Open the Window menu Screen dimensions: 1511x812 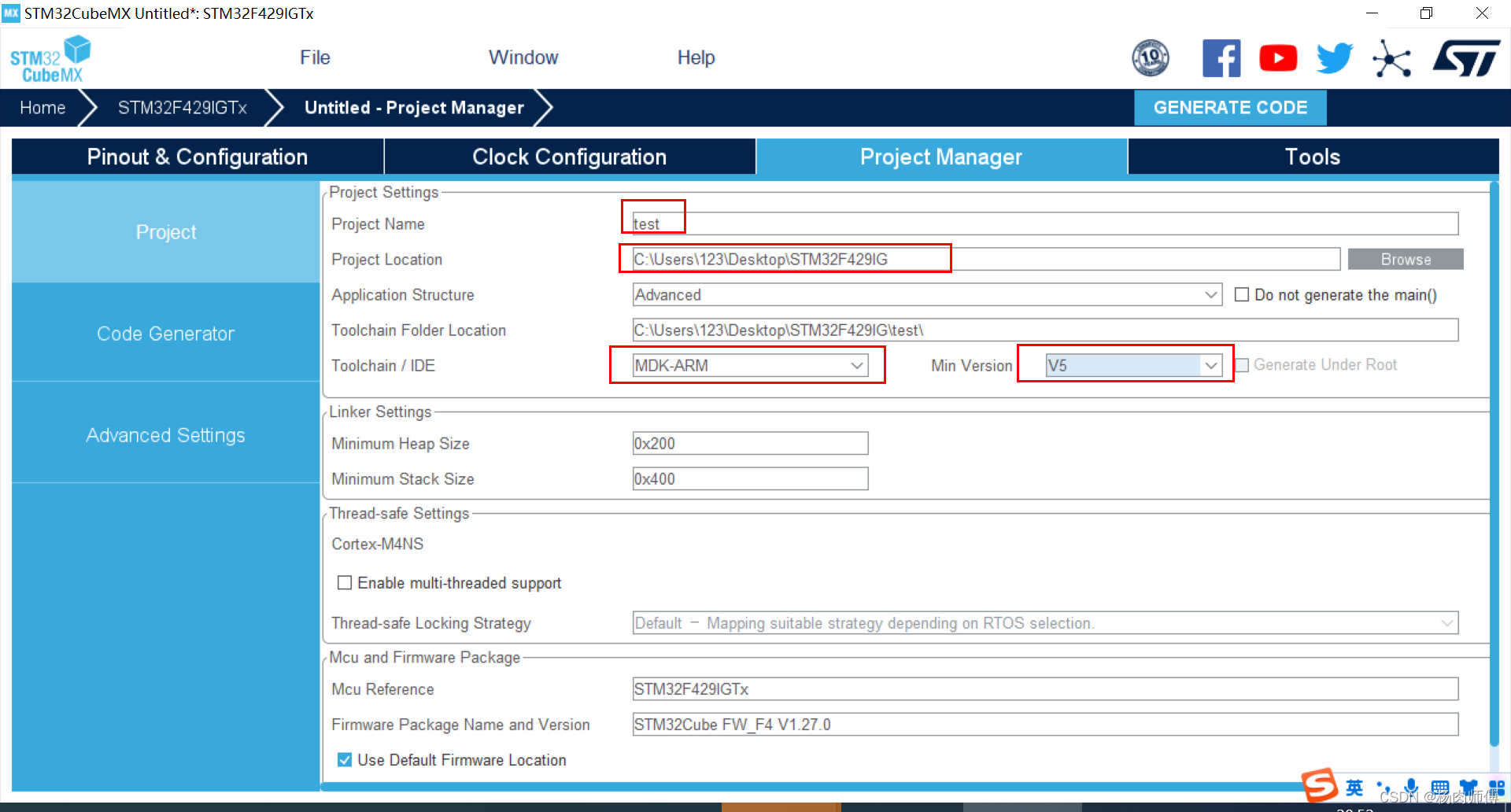[x=523, y=57]
